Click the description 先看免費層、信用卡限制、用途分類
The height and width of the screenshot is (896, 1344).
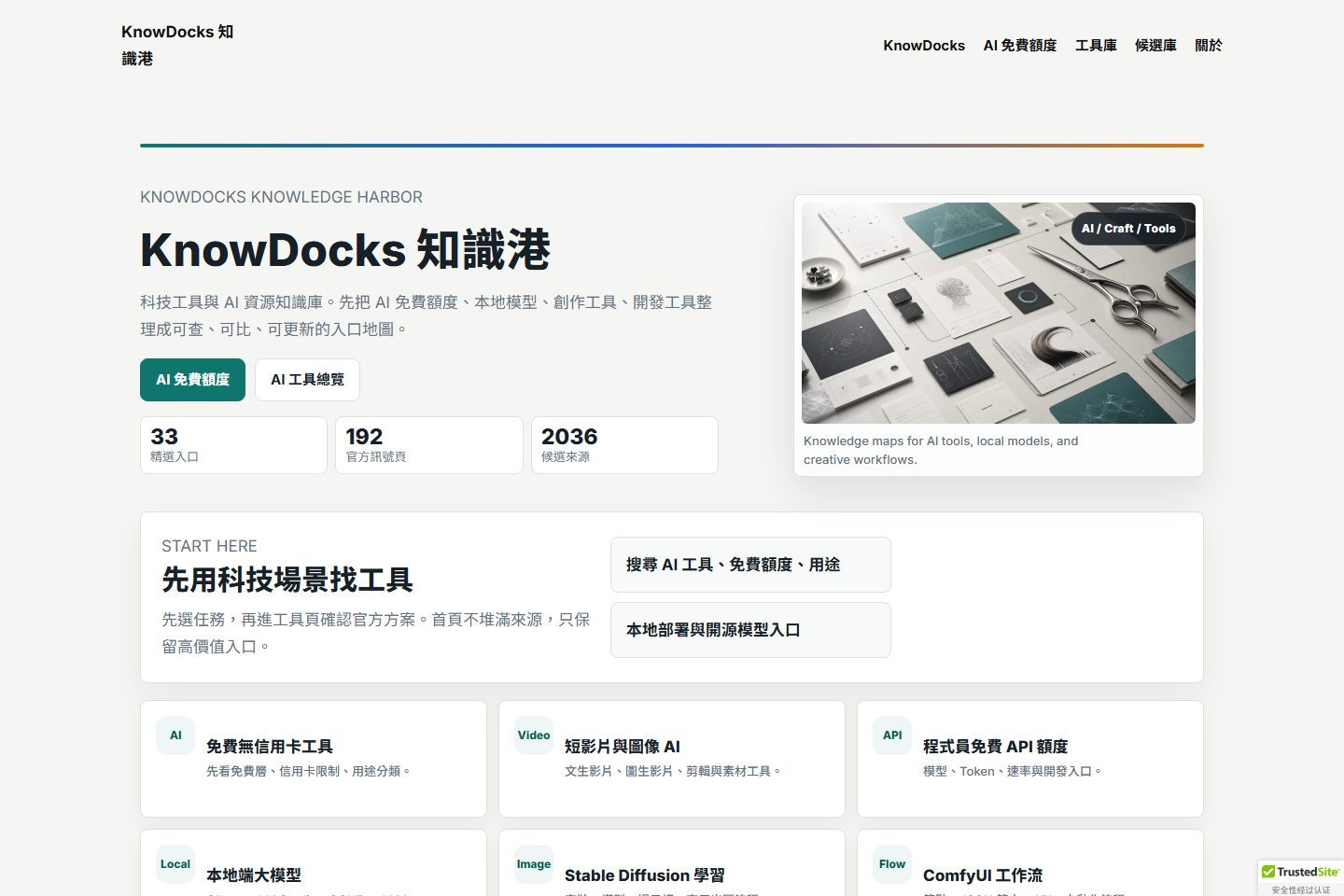(309, 771)
